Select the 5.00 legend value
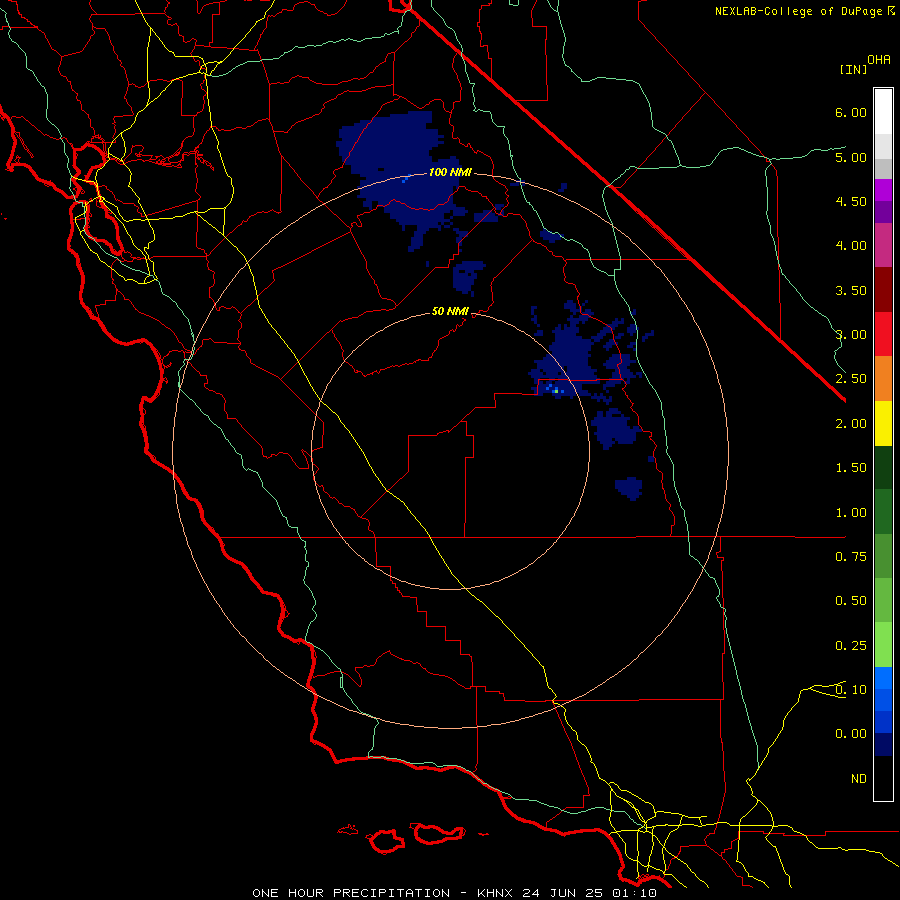900x900 pixels. [x=851, y=157]
